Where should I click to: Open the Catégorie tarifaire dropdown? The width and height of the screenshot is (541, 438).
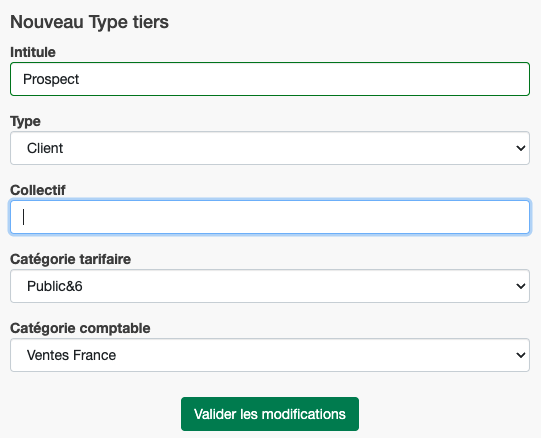pyautogui.click(x=270, y=286)
